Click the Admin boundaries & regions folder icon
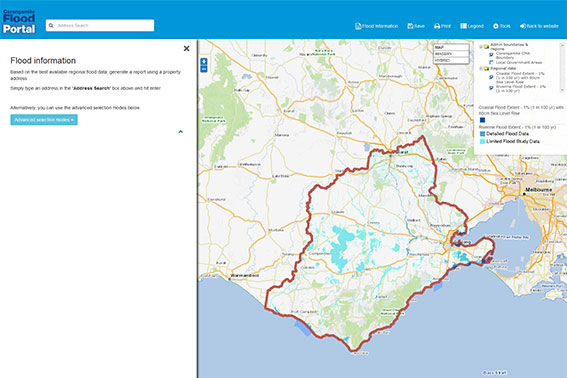This screenshot has height=378, width=567. tap(486, 47)
